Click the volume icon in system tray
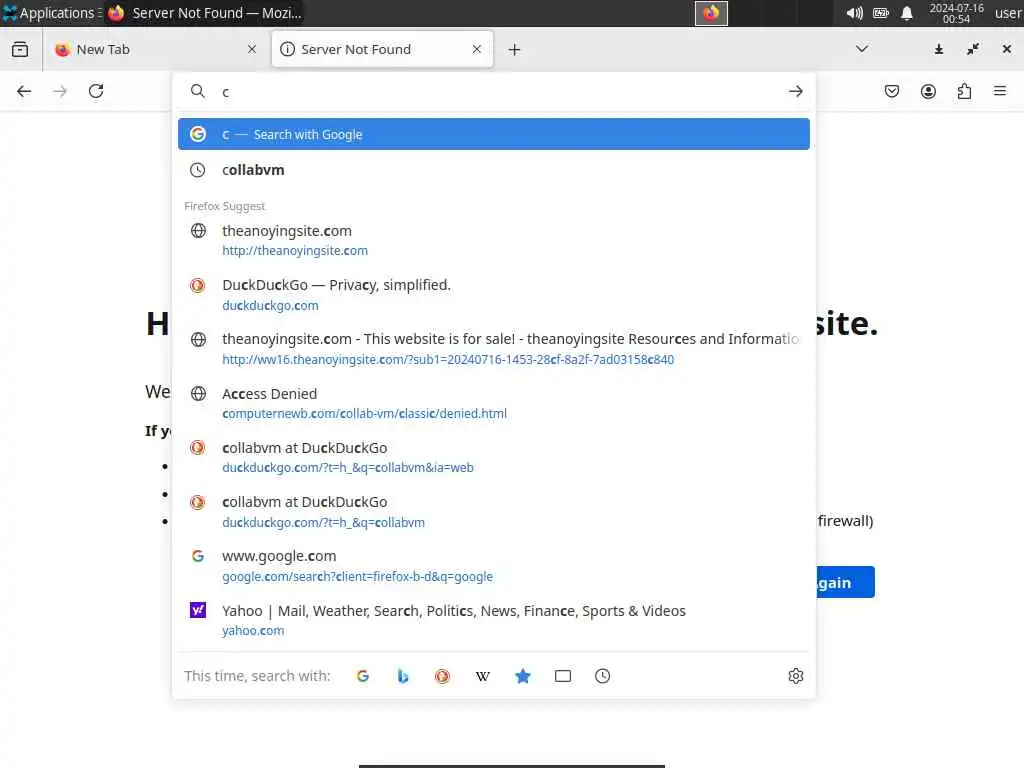 (x=854, y=13)
